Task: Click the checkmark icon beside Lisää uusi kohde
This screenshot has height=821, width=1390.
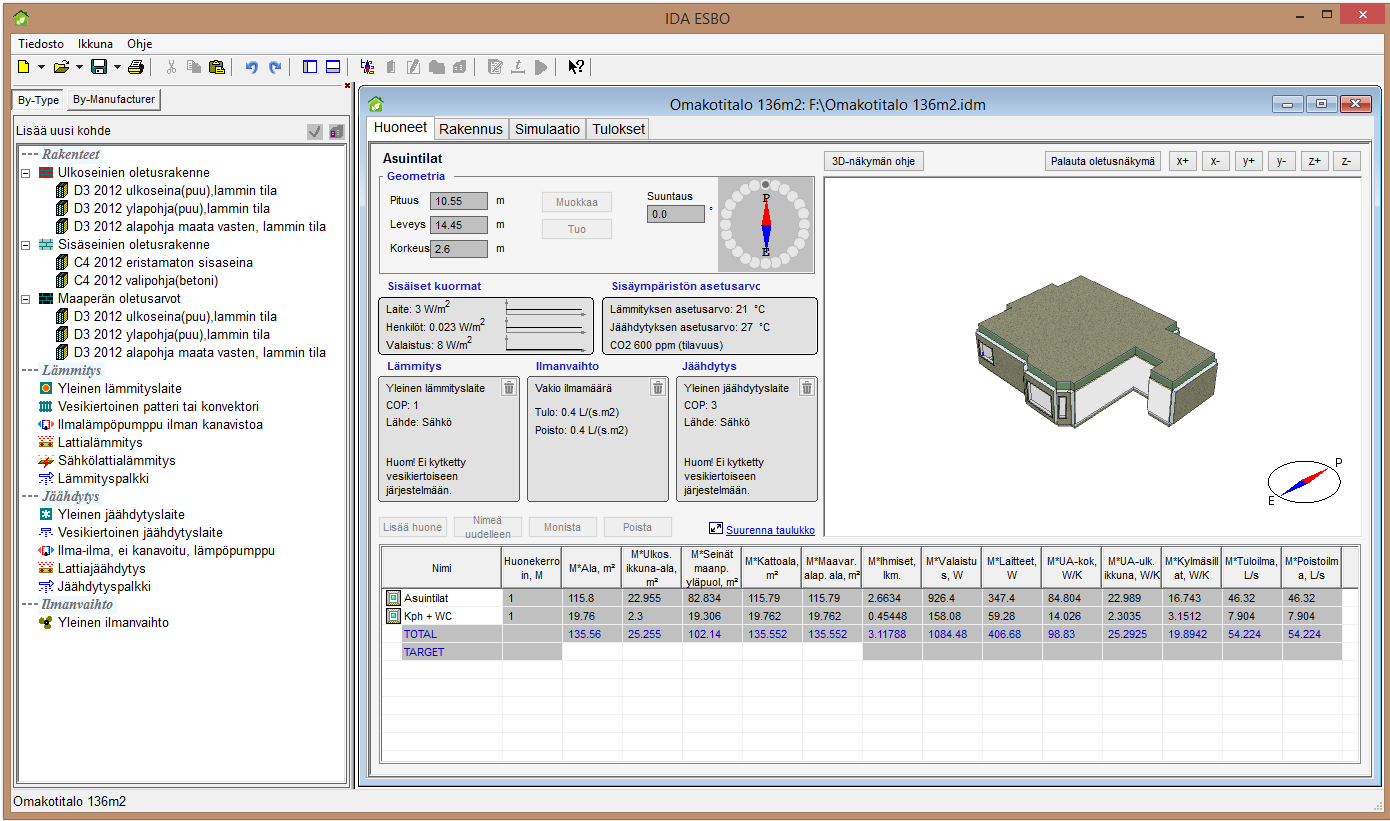Action: 315,131
